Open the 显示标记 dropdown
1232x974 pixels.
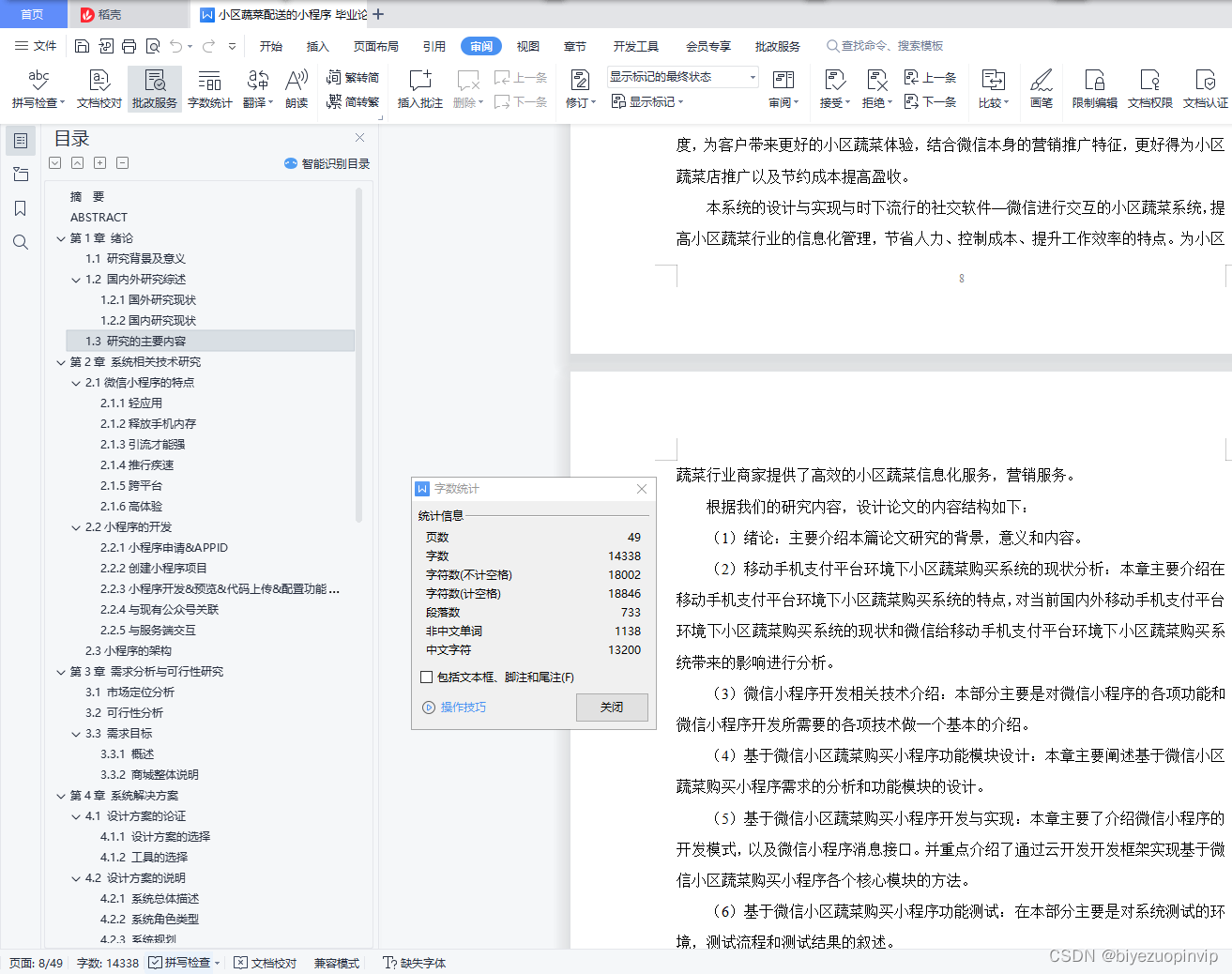click(x=647, y=101)
